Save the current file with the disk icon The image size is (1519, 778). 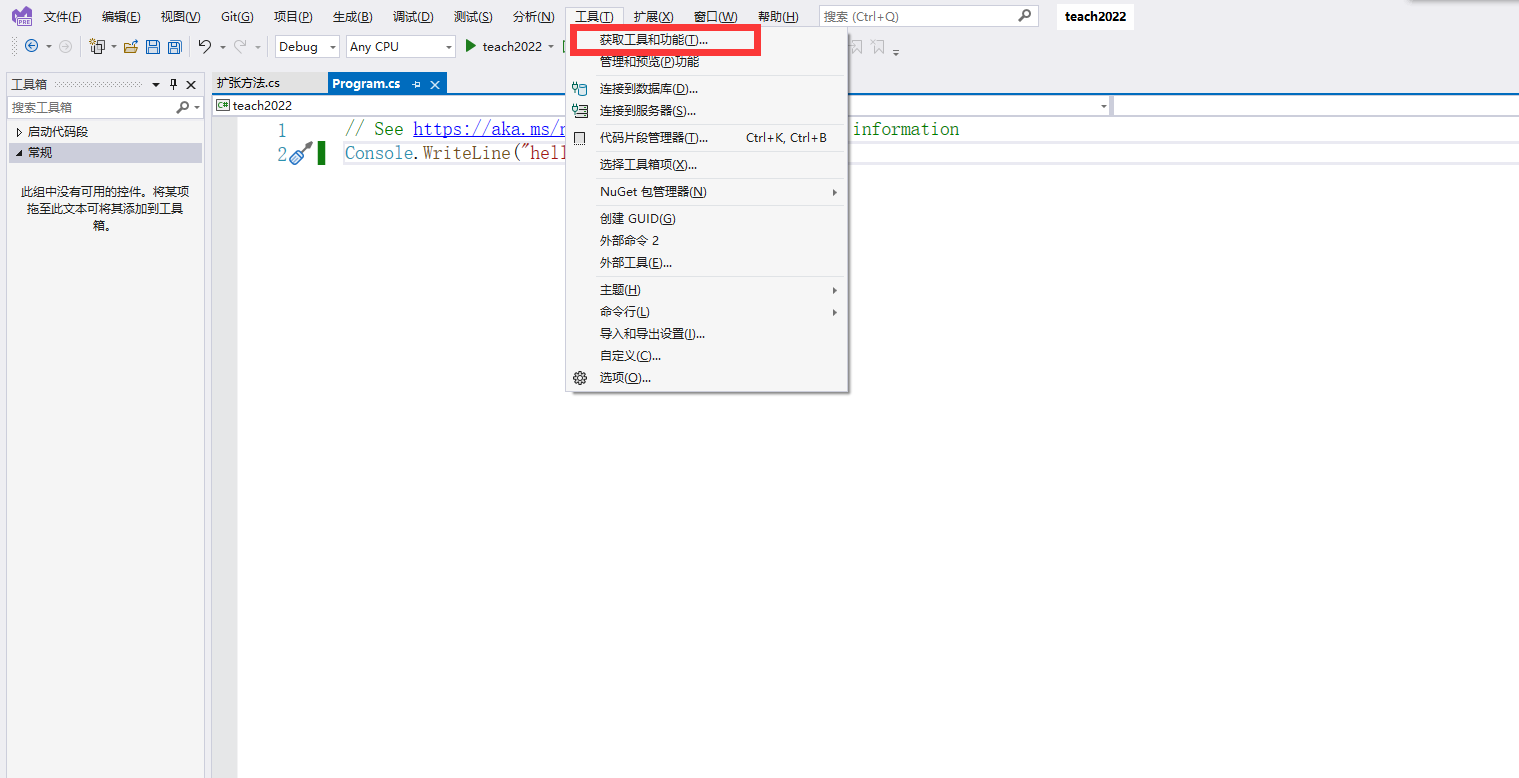153,46
